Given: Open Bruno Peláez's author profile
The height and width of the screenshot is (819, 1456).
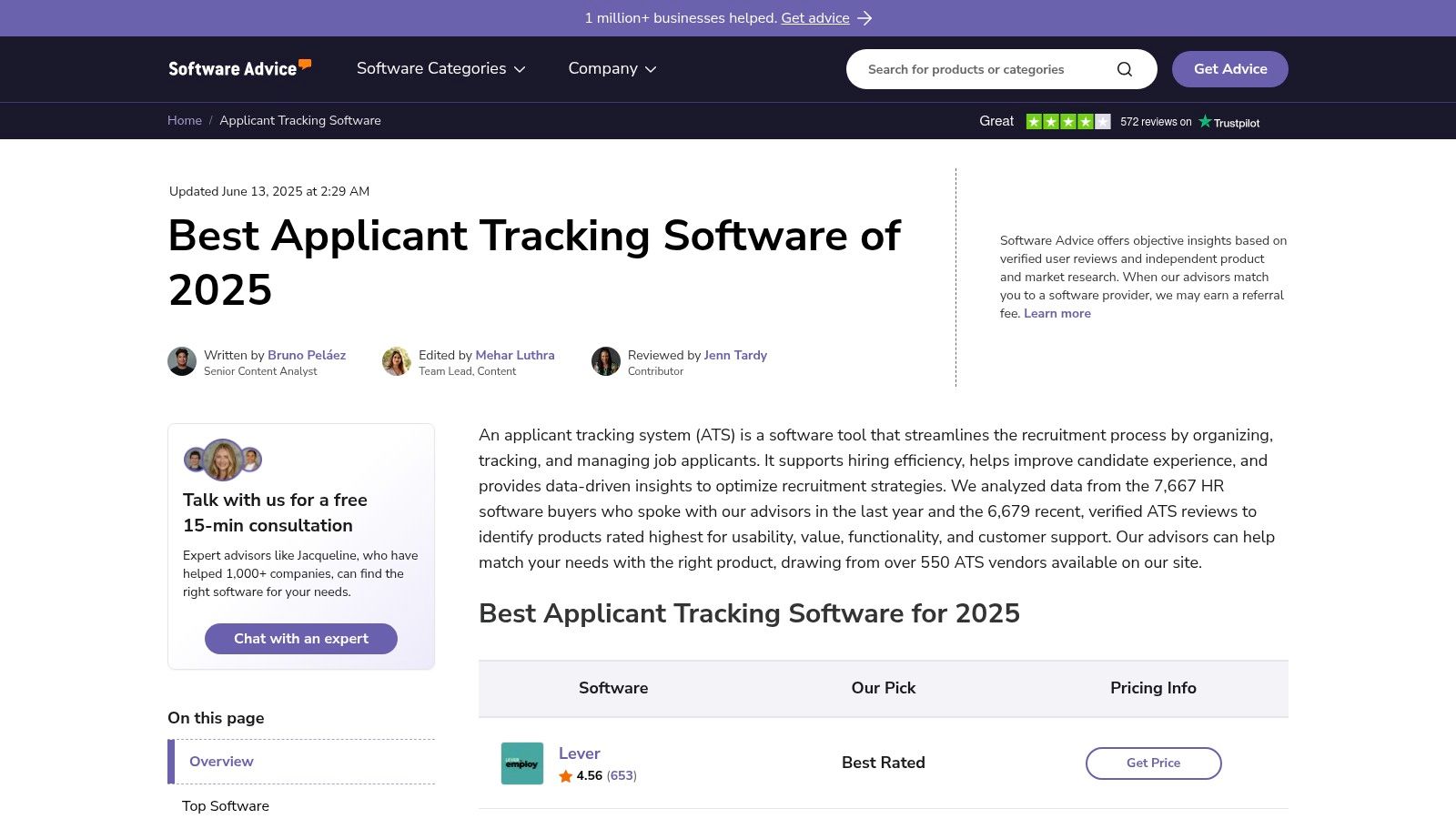Looking at the screenshot, I should click(x=307, y=355).
